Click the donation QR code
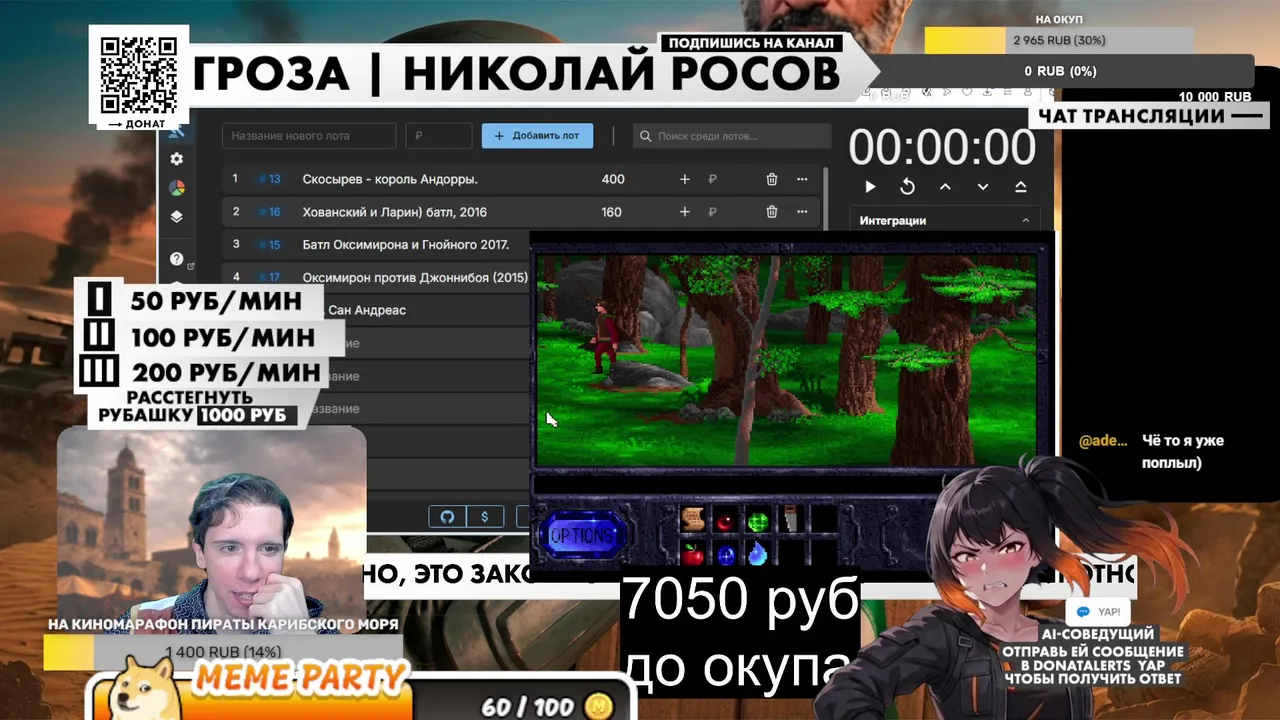The height and width of the screenshot is (720, 1280). tap(139, 77)
